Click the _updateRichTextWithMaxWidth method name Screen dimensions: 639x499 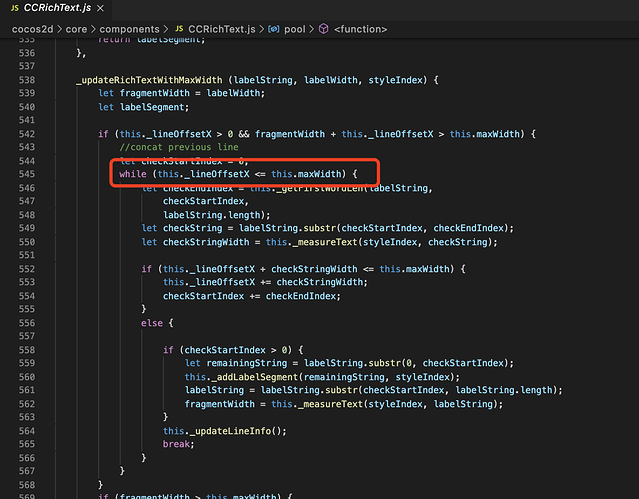(149, 80)
